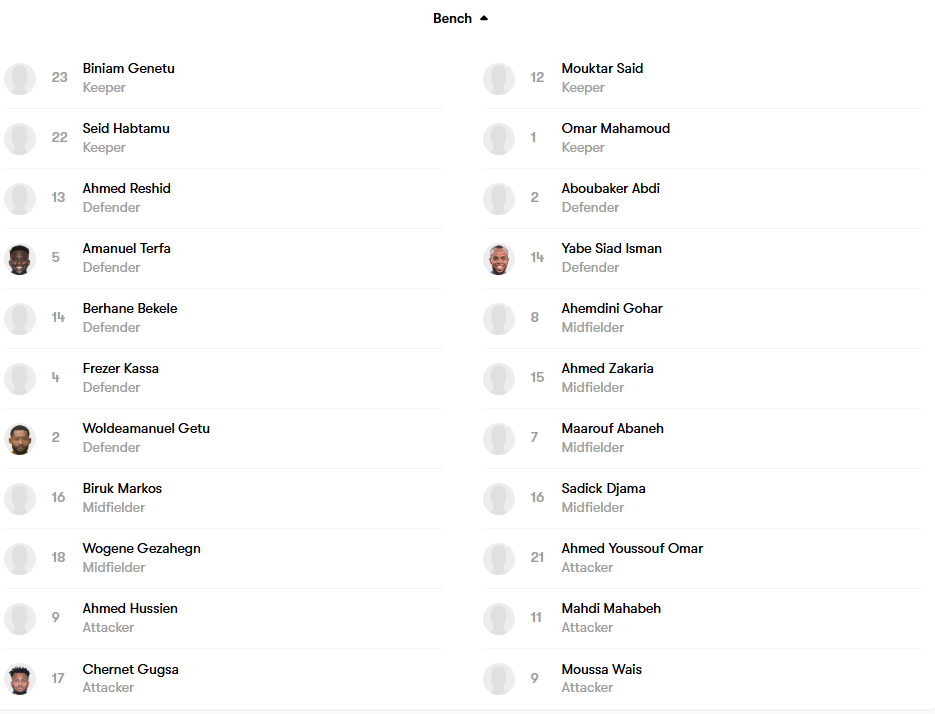Collapse the Bench section arrow
The height and width of the screenshot is (714, 935).
tap(484, 18)
